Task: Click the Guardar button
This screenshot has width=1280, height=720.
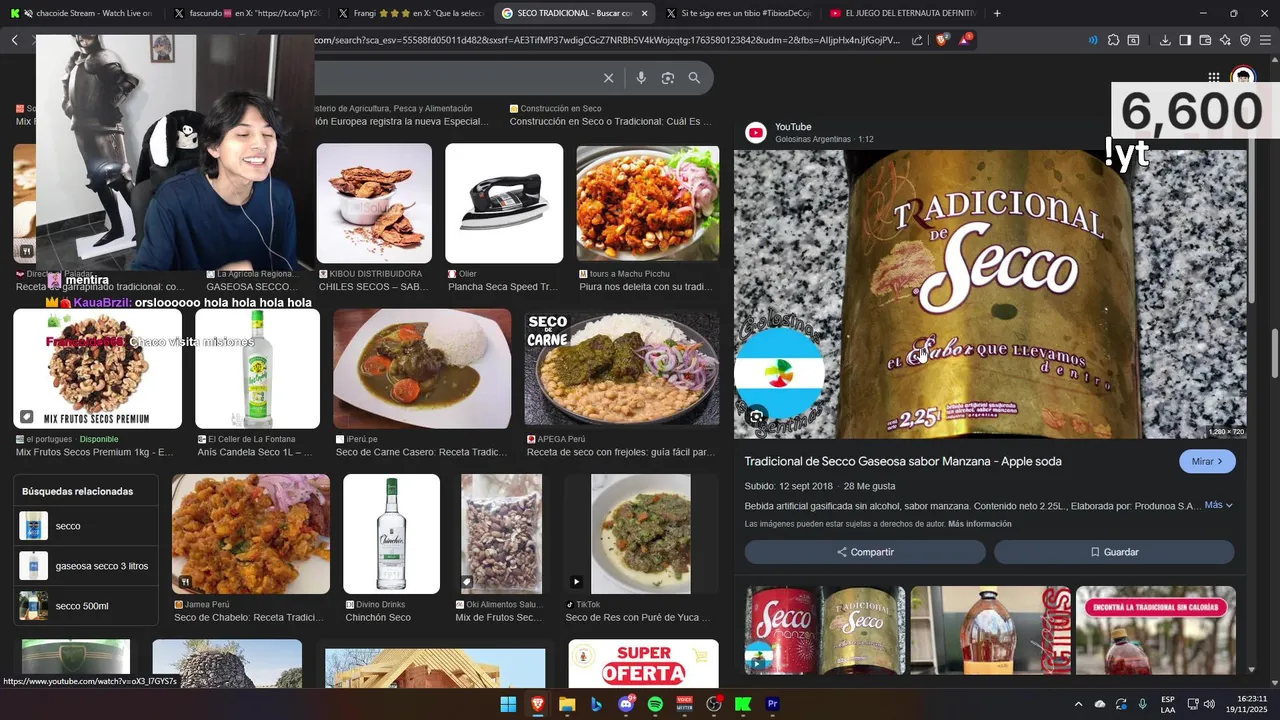Action: tap(1114, 552)
